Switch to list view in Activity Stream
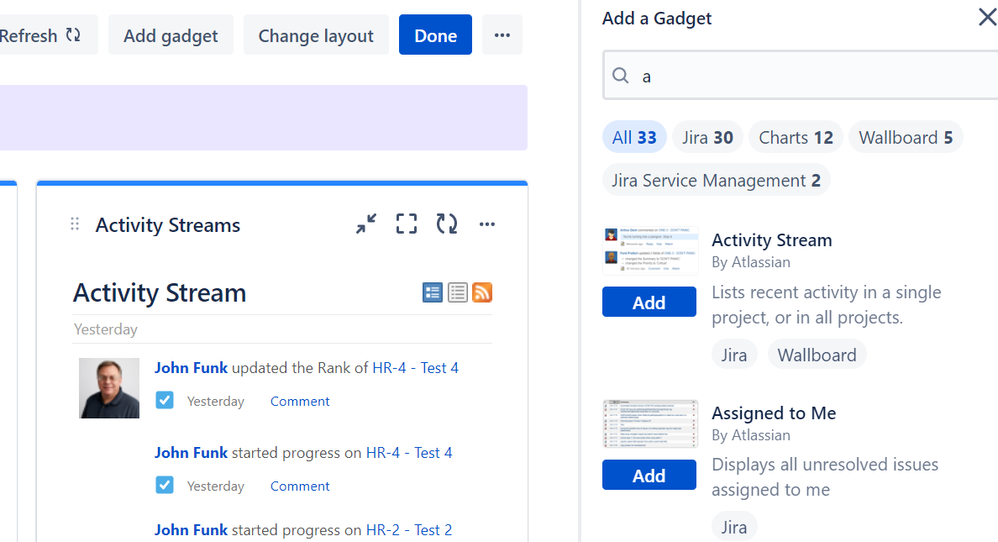The image size is (998, 542). click(457, 293)
